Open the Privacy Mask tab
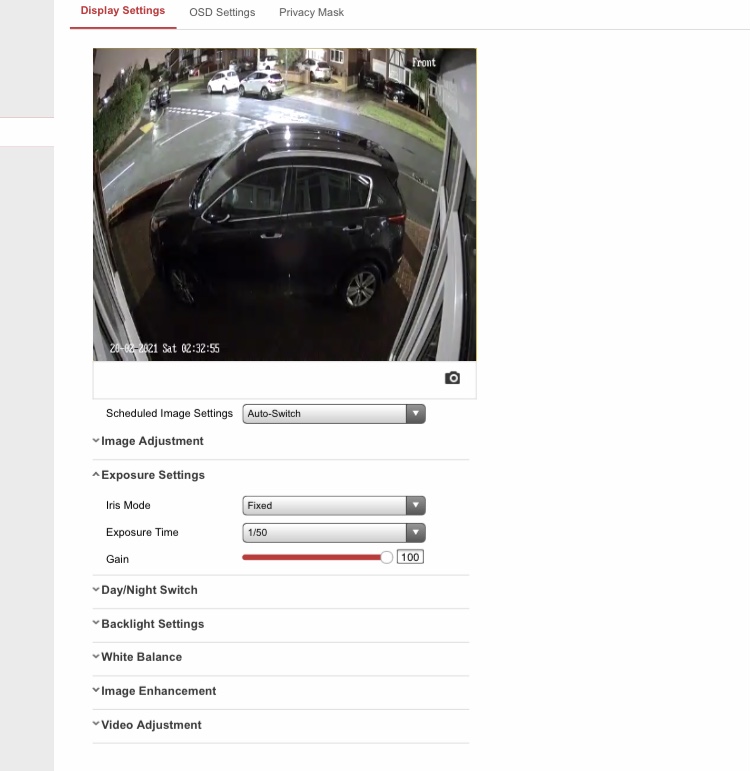 [311, 12]
